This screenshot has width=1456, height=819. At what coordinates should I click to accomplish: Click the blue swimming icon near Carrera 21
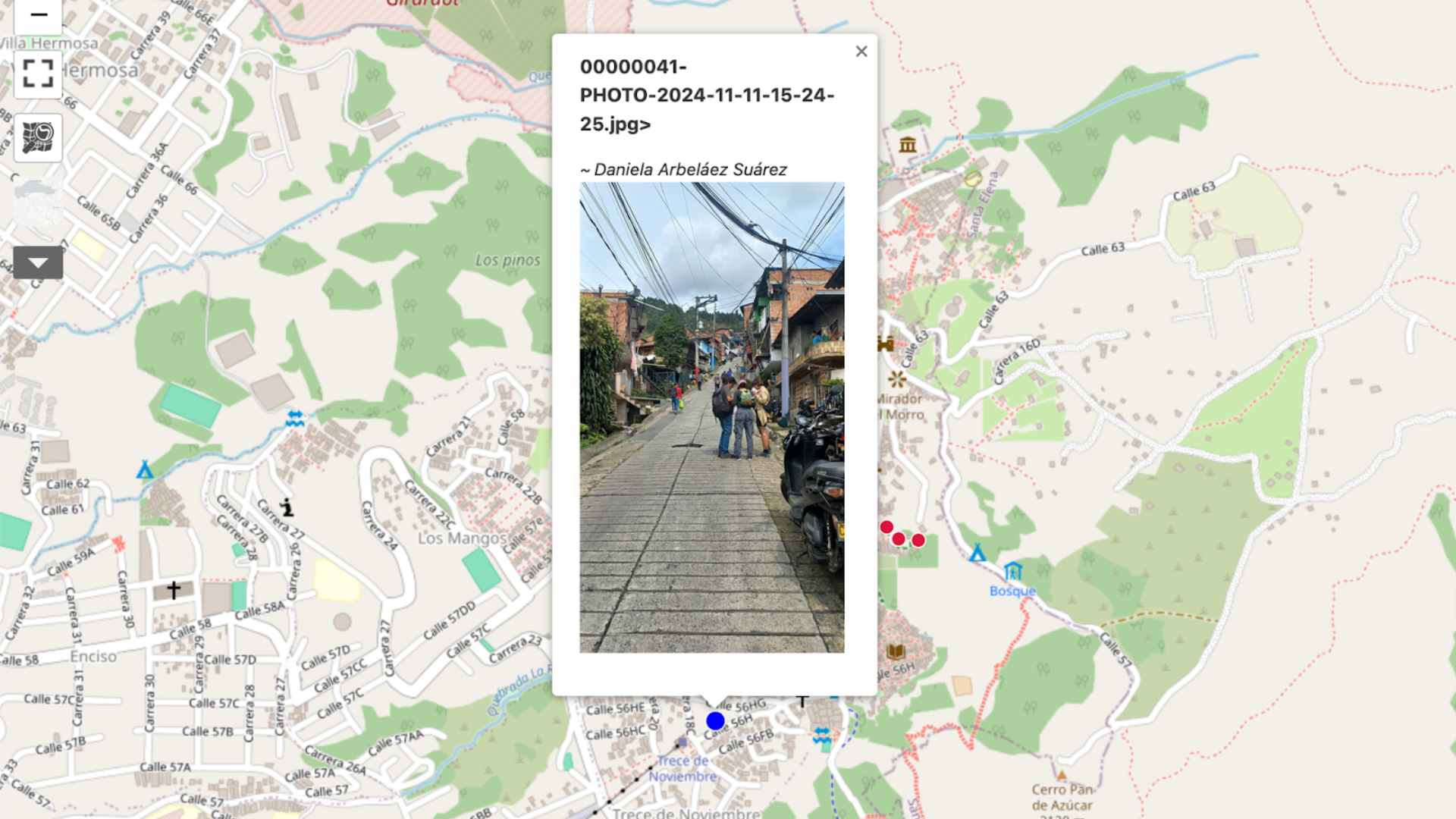click(295, 419)
